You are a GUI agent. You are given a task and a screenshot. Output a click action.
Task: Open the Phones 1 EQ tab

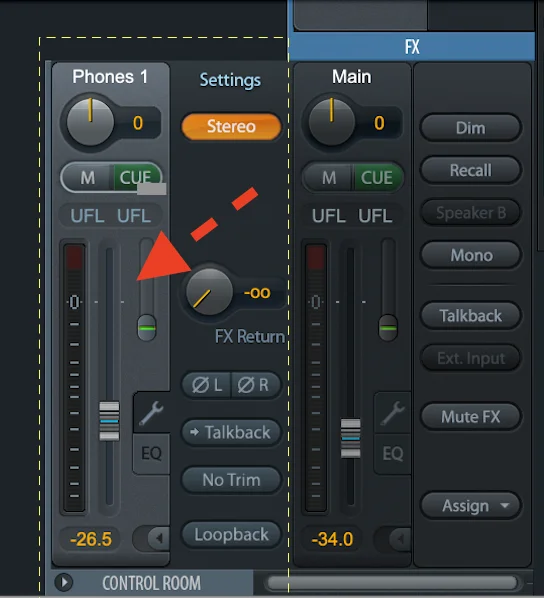click(151, 453)
